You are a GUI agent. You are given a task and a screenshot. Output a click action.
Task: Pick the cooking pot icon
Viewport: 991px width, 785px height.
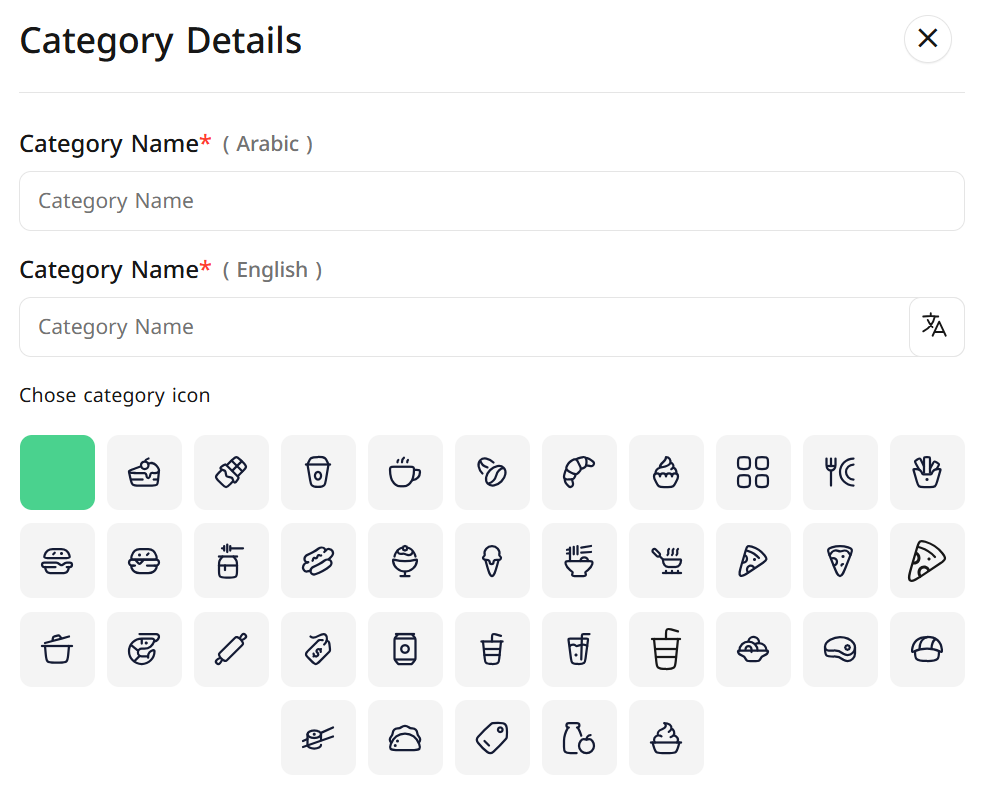57,649
